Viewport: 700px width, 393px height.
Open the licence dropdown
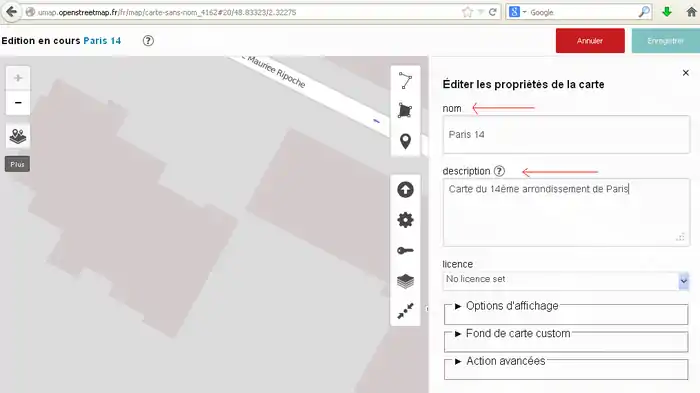(566, 280)
